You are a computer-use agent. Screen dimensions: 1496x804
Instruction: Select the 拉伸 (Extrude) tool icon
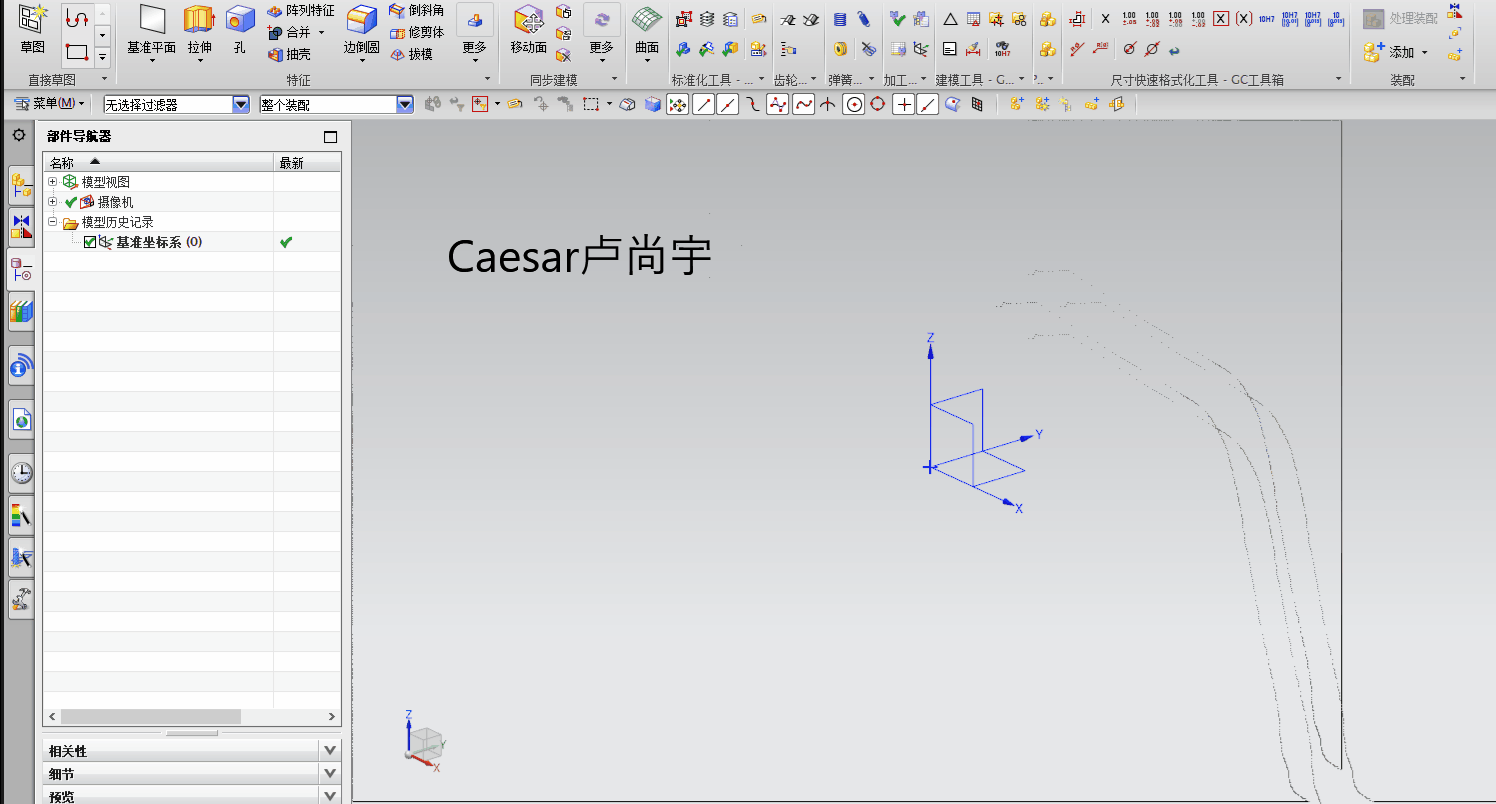click(200, 19)
